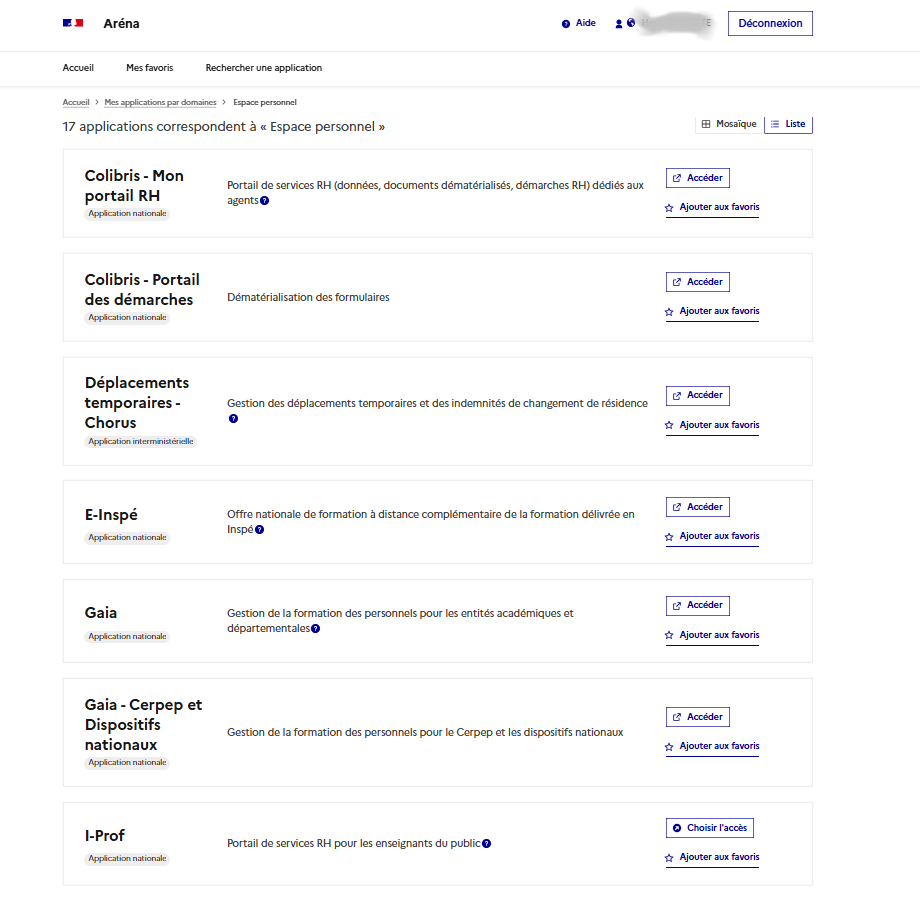Click the info icon after I-Prof description

(487, 844)
